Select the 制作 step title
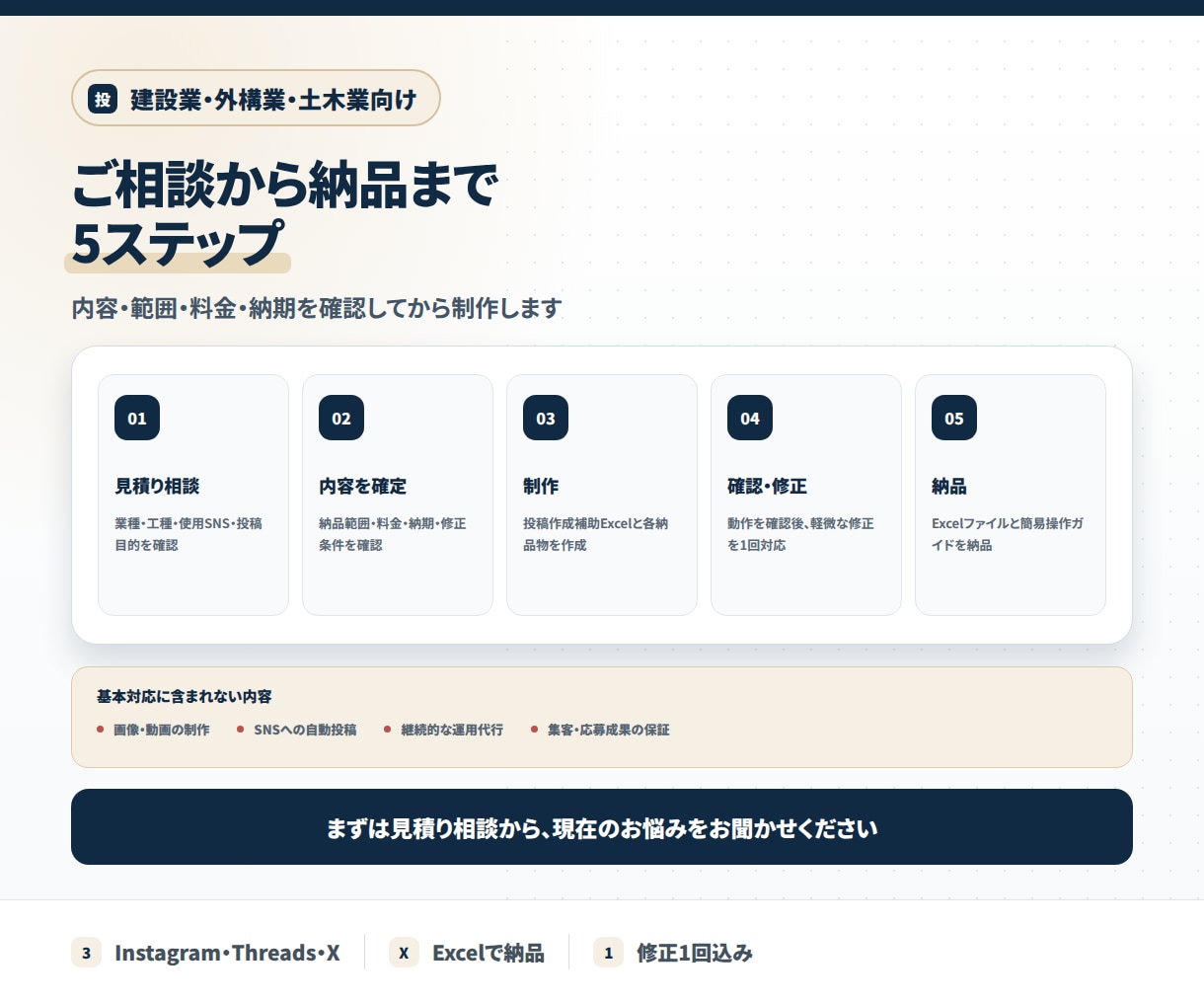The height and width of the screenshot is (1003, 1204). (x=541, y=486)
